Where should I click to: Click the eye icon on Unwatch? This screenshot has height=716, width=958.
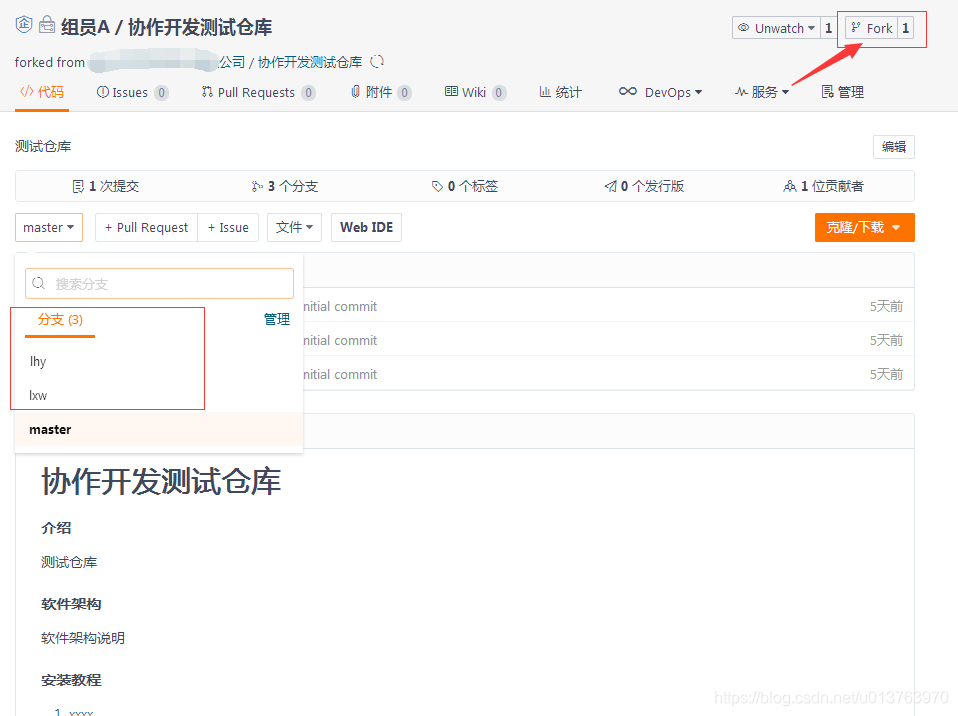tap(744, 27)
